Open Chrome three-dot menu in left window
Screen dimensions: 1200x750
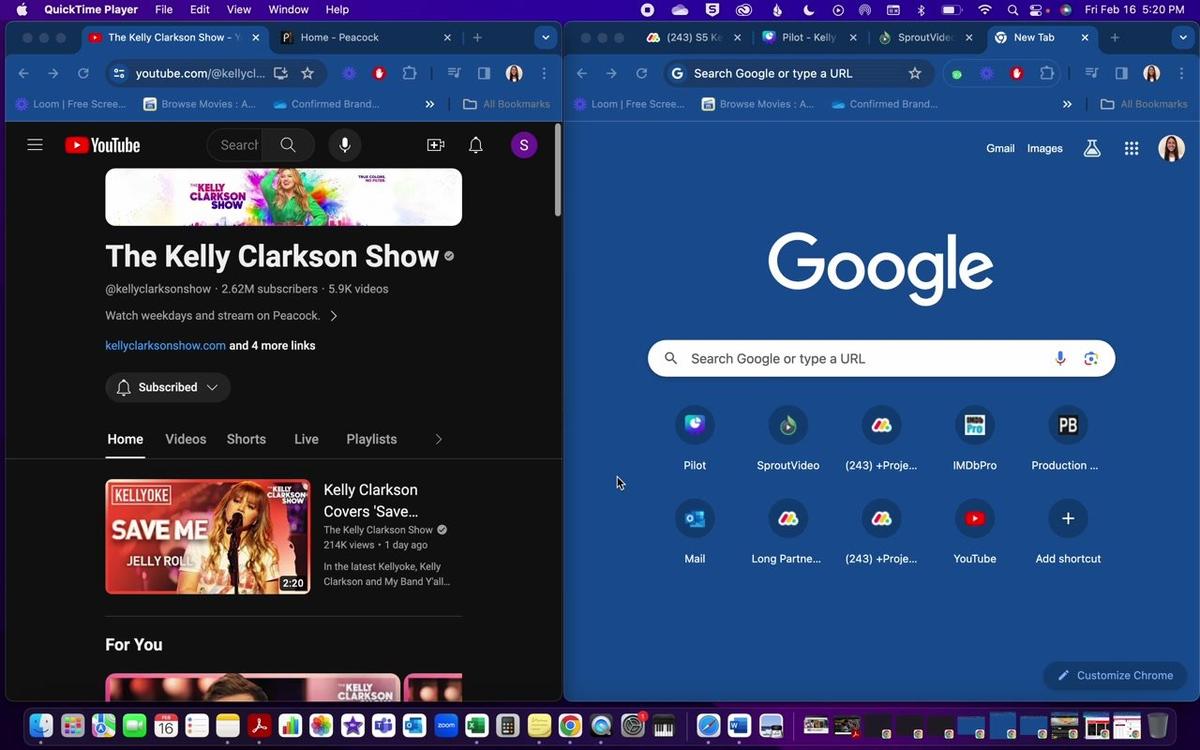pyautogui.click(x=544, y=73)
